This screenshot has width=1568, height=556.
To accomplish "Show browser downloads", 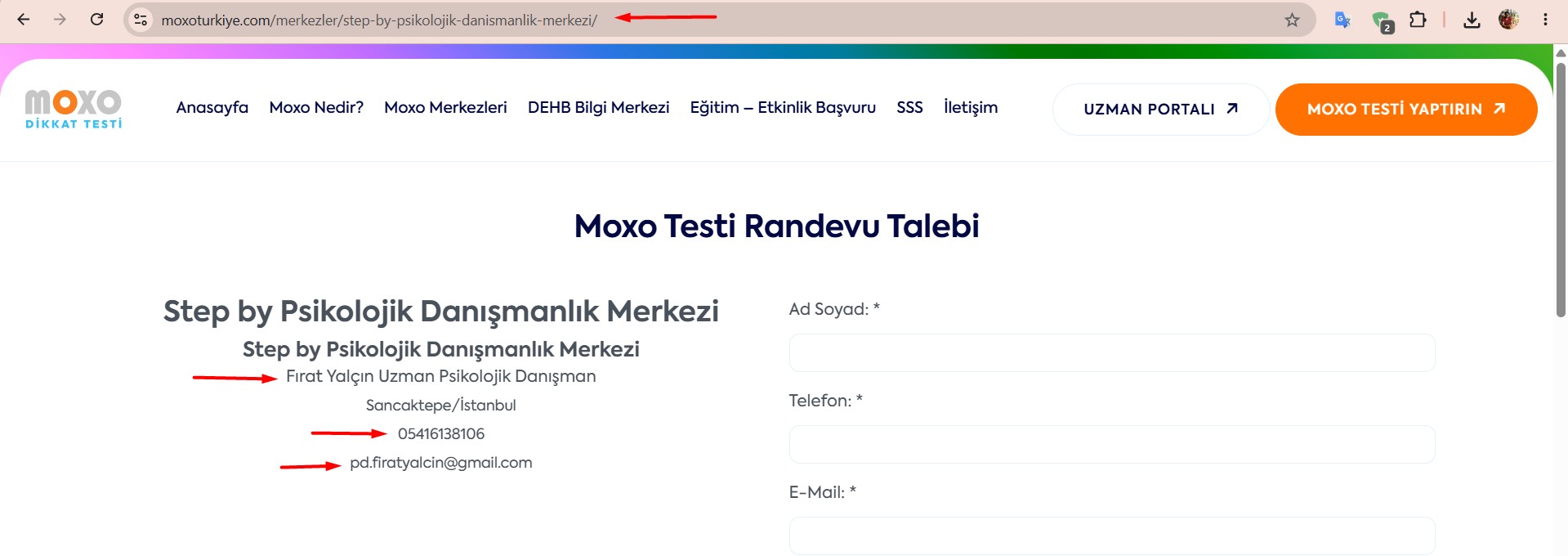I will [x=1472, y=20].
